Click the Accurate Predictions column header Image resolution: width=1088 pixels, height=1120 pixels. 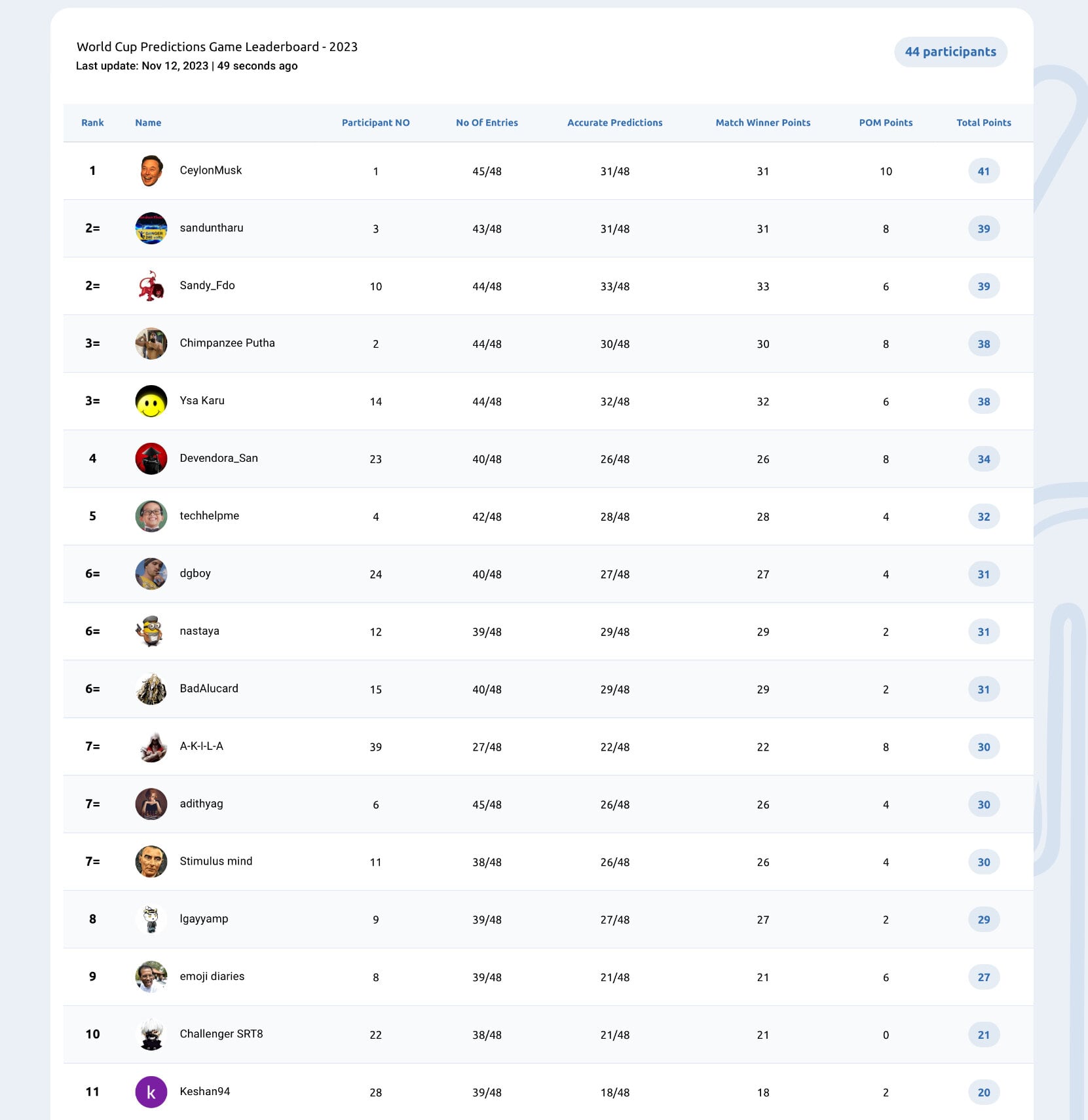pyautogui.click(x=614, y=122)
